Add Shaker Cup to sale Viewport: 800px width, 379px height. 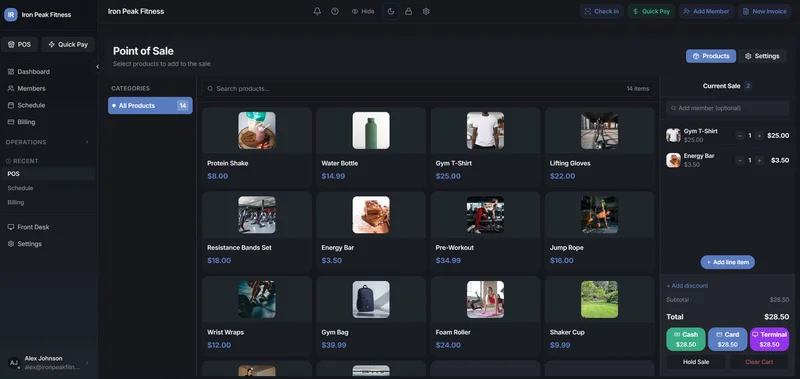click(x=599, y=316)
